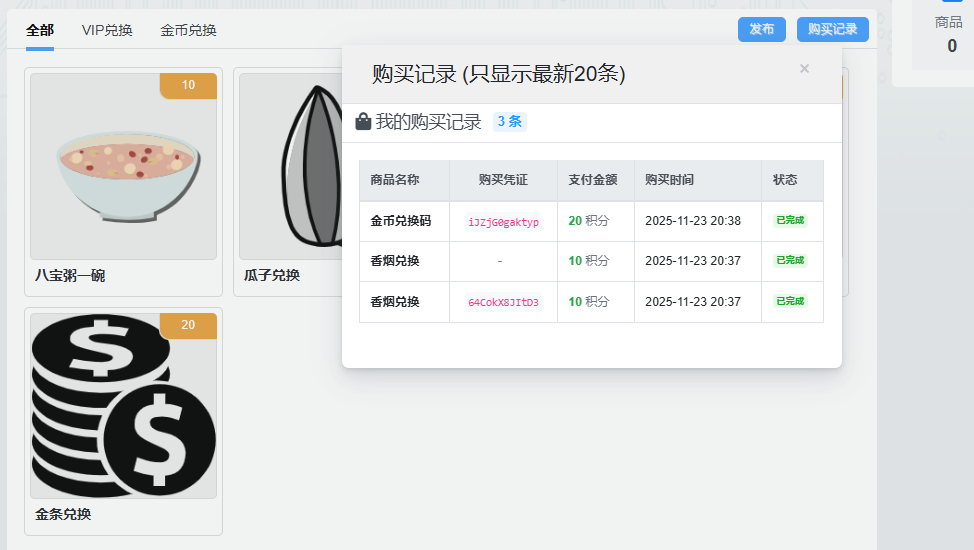Click the 八宝粥一碗 product title
The width and height of the screenshot is (974, 550).
click(70, 275)
